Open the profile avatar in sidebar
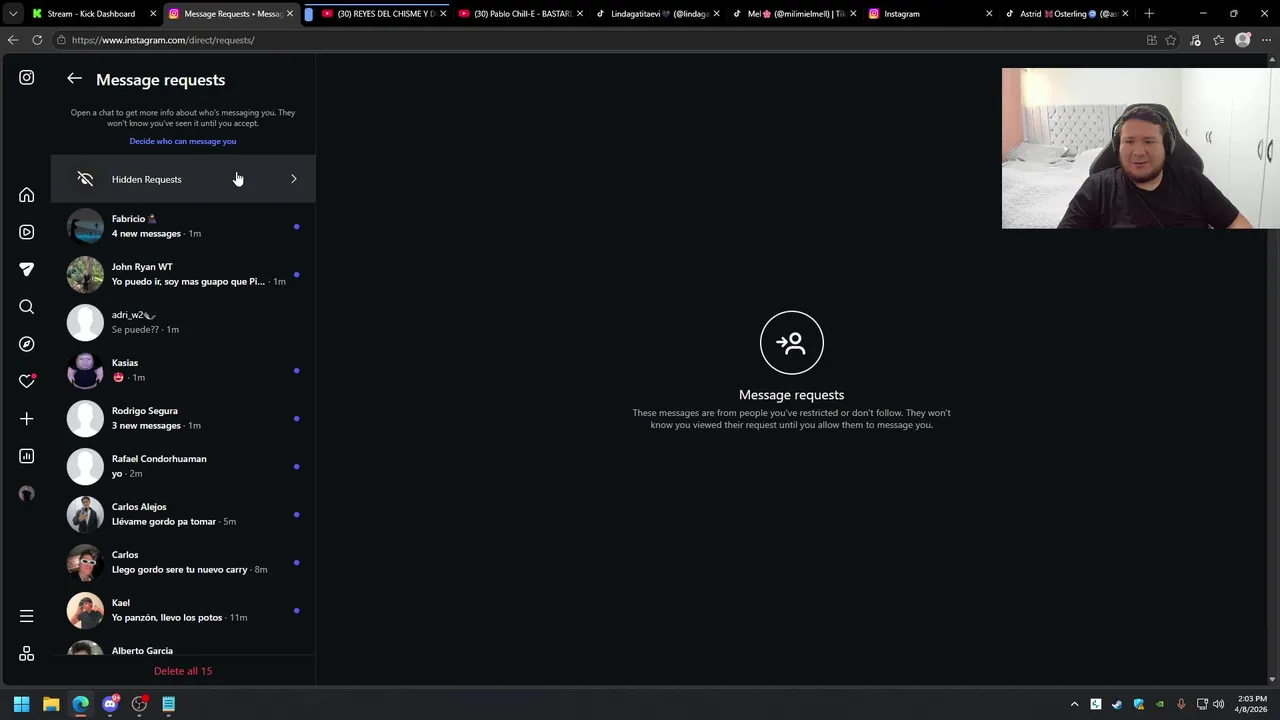 [x=27, y=493]
